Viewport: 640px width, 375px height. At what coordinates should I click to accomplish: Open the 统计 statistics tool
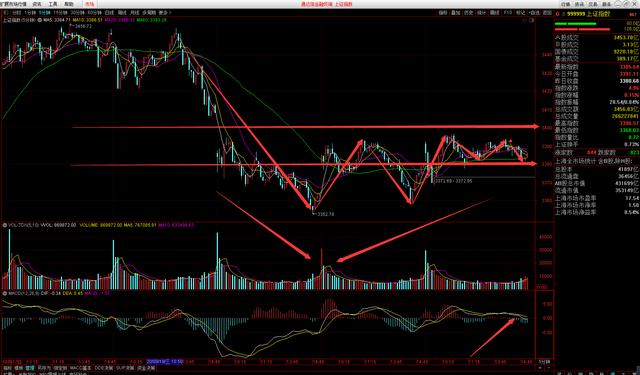482,13
